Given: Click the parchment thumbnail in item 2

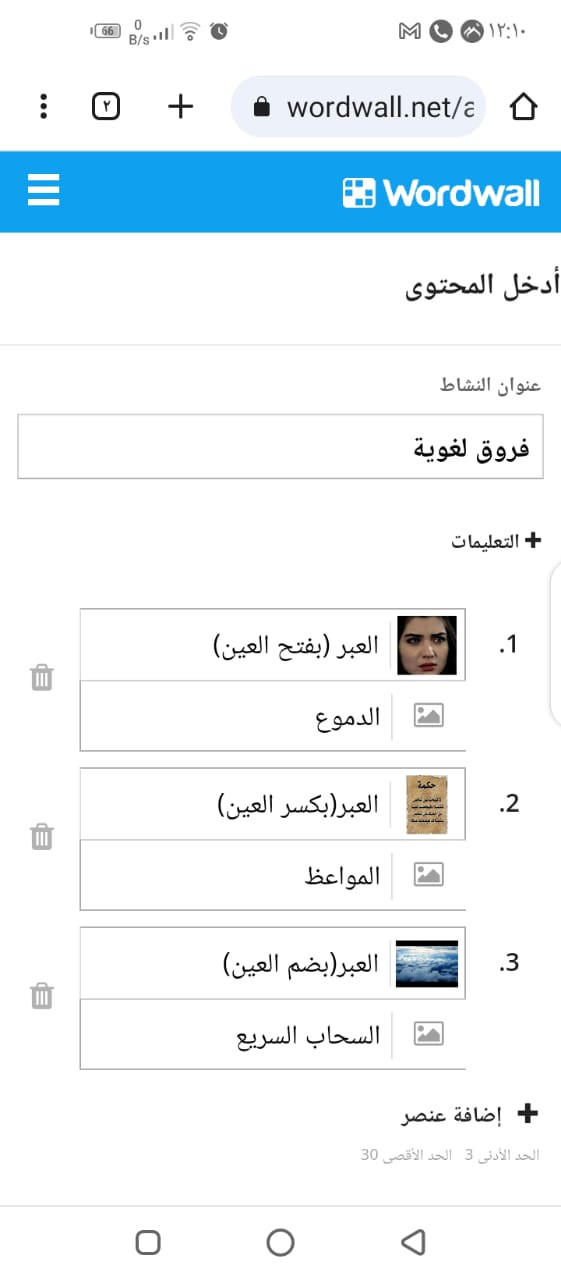Looking at the screenshot, I should (x=428, y=805).
